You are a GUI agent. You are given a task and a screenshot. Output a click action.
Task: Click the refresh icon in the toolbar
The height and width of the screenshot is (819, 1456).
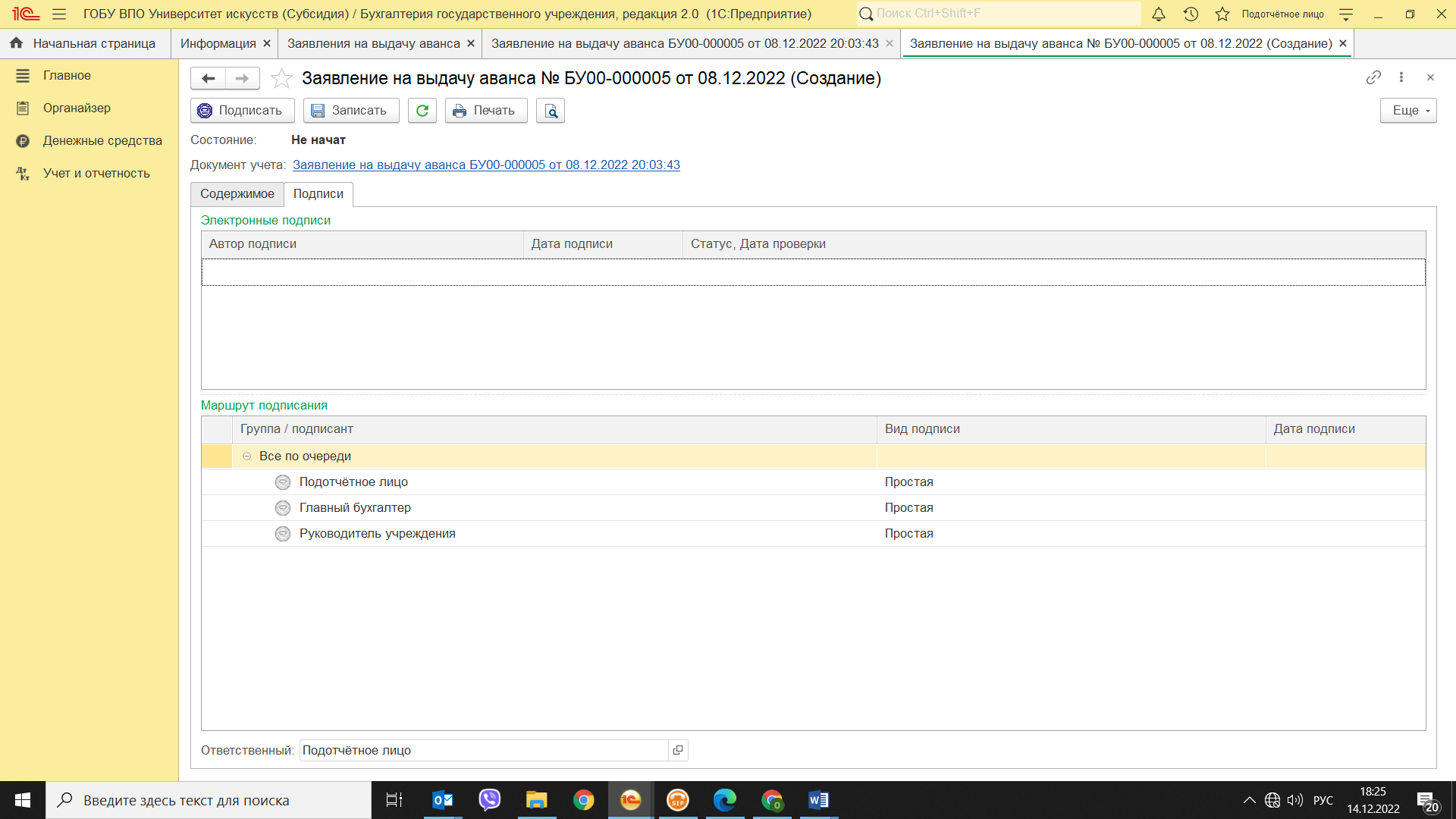(x=422, y=111)
